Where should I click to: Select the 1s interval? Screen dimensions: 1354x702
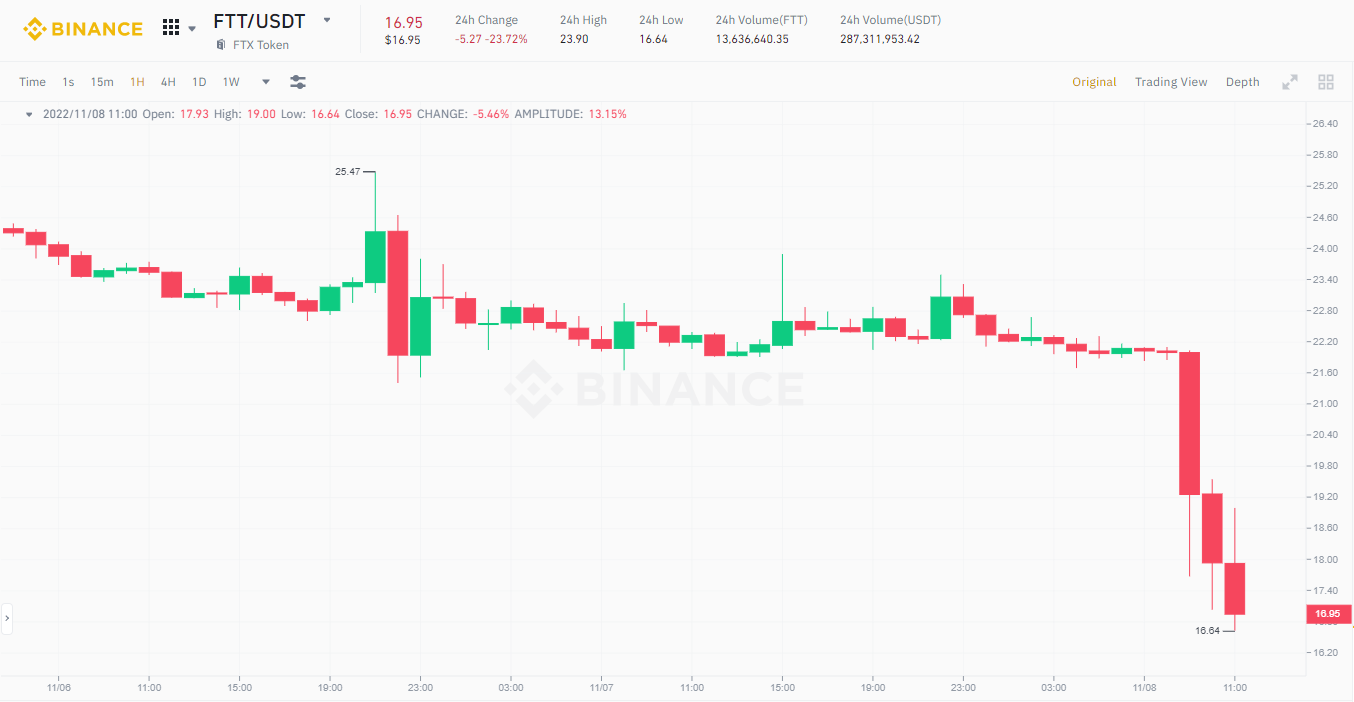point(68,82)
